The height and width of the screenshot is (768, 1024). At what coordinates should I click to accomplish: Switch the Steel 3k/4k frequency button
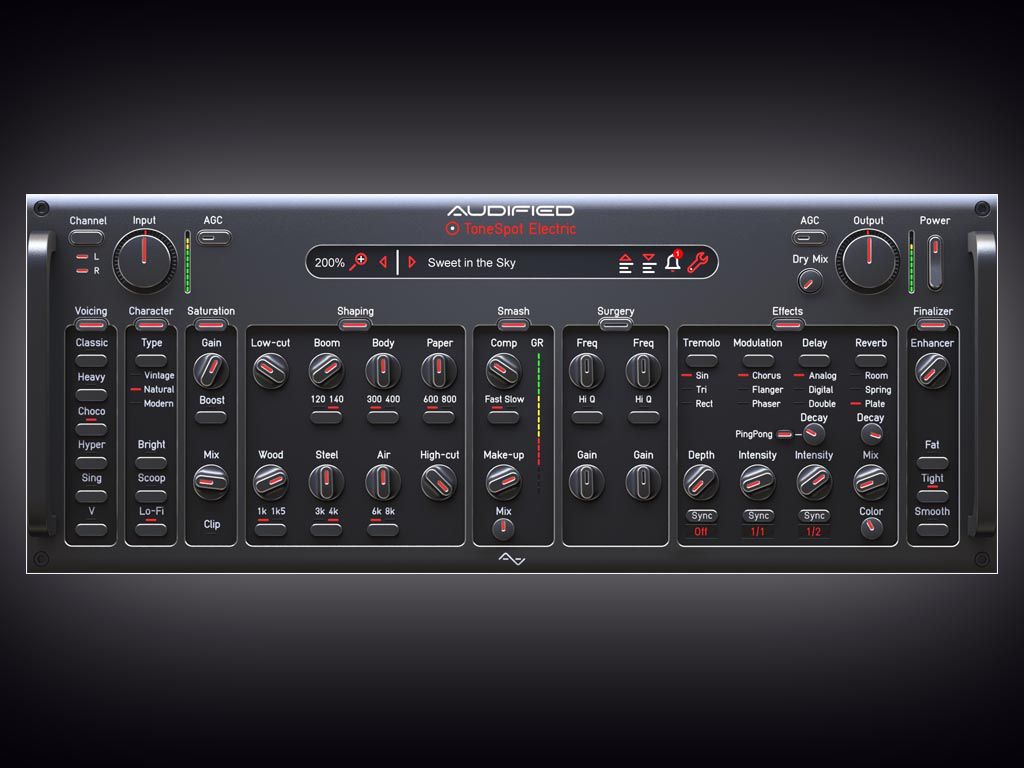pyautogui.click(x=327, y=529)
